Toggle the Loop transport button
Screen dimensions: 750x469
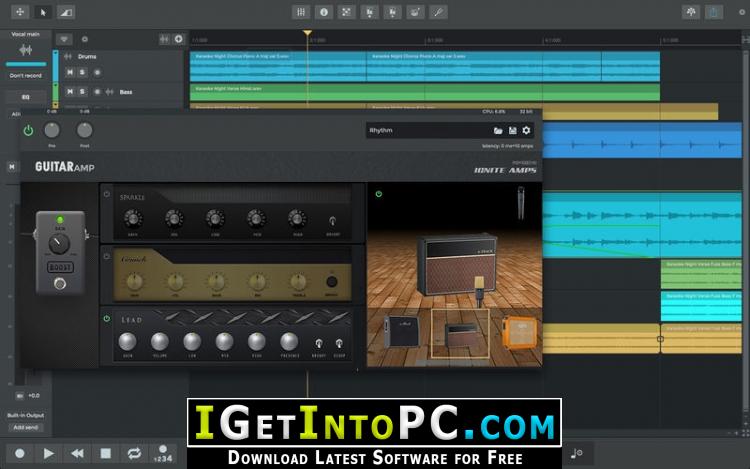coord(134,453)
